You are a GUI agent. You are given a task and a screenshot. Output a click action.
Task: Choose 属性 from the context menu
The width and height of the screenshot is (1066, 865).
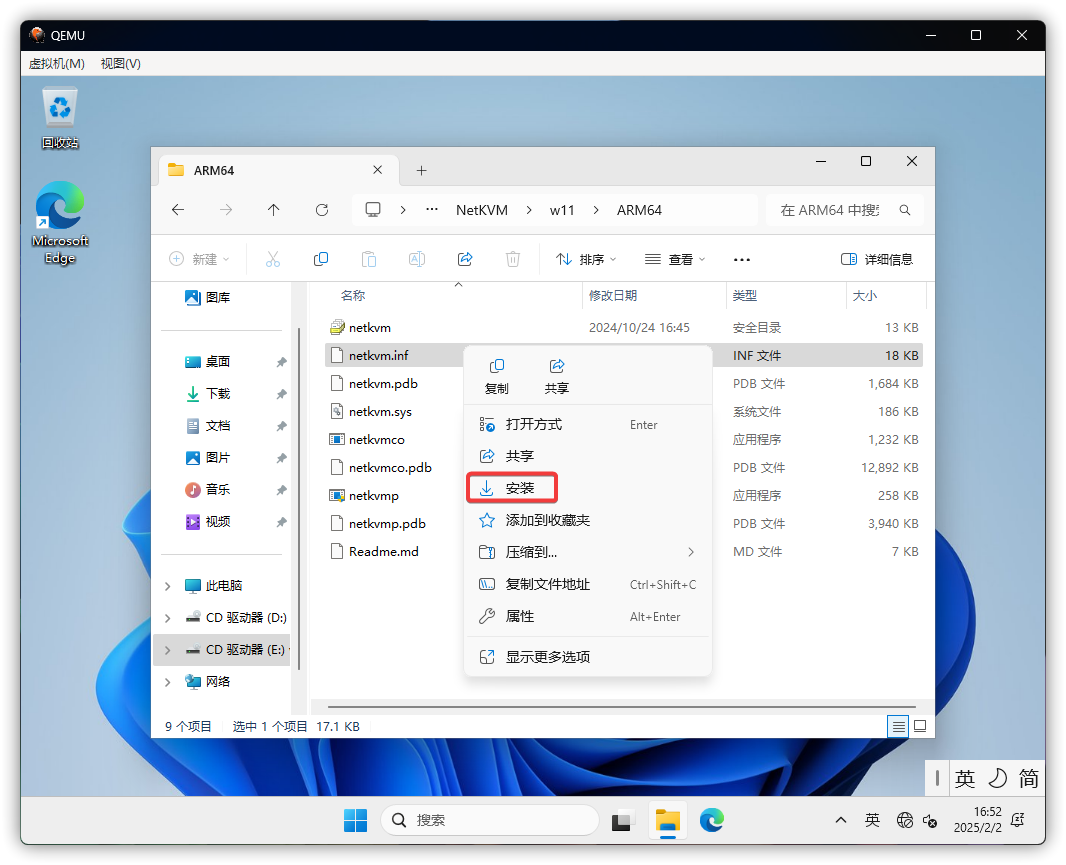pyautogui.click(x=520, y=616)
